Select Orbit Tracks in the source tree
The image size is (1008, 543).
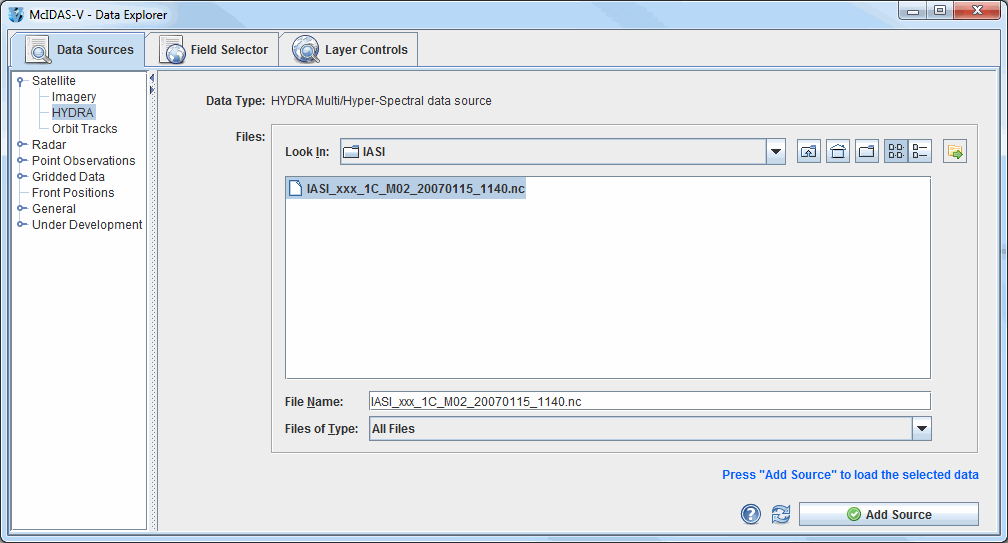click(x=85, y=129)
